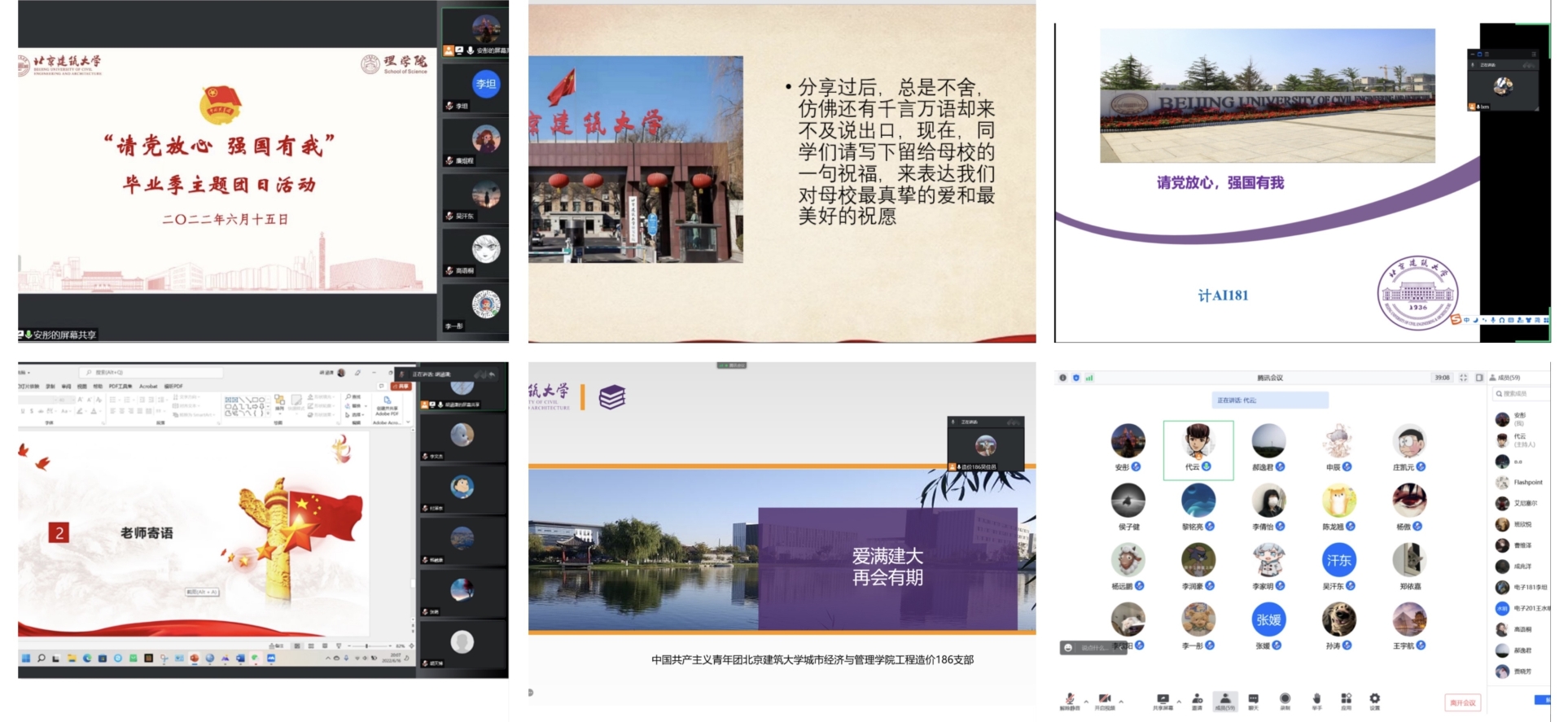Turn on video with the camera icon
This screenshot has height=722, width=1568.
point(1105,699)
